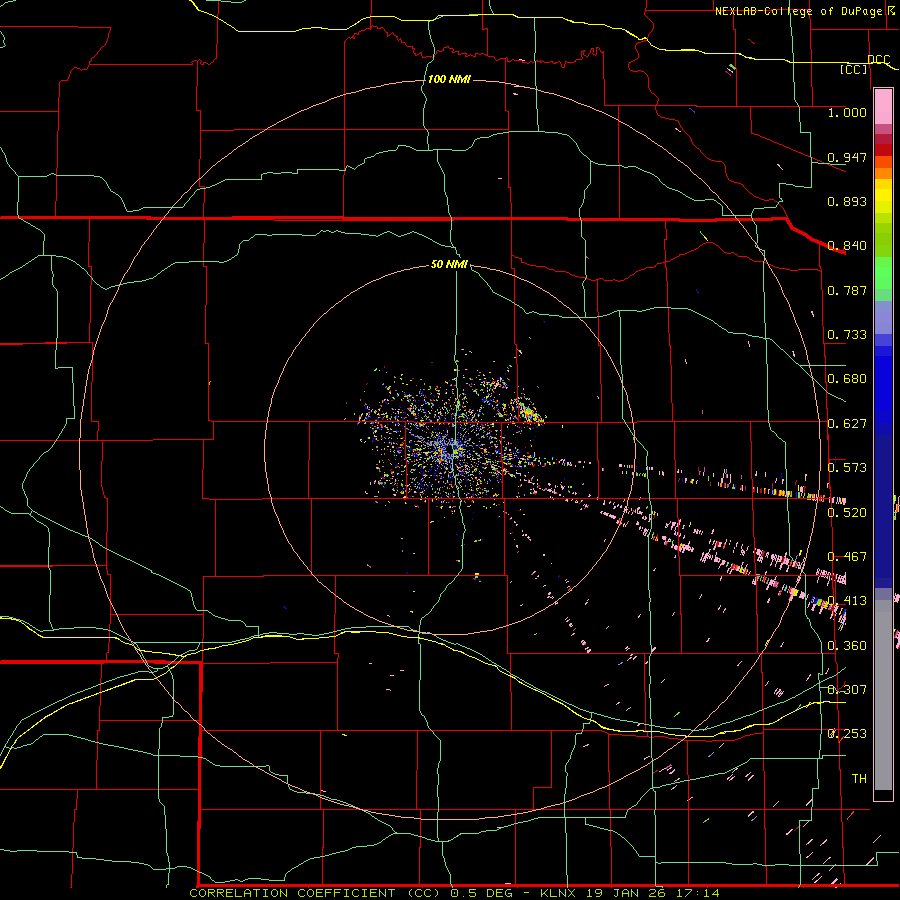
Task: Click the 0.253 scale value
Action: 847,734
